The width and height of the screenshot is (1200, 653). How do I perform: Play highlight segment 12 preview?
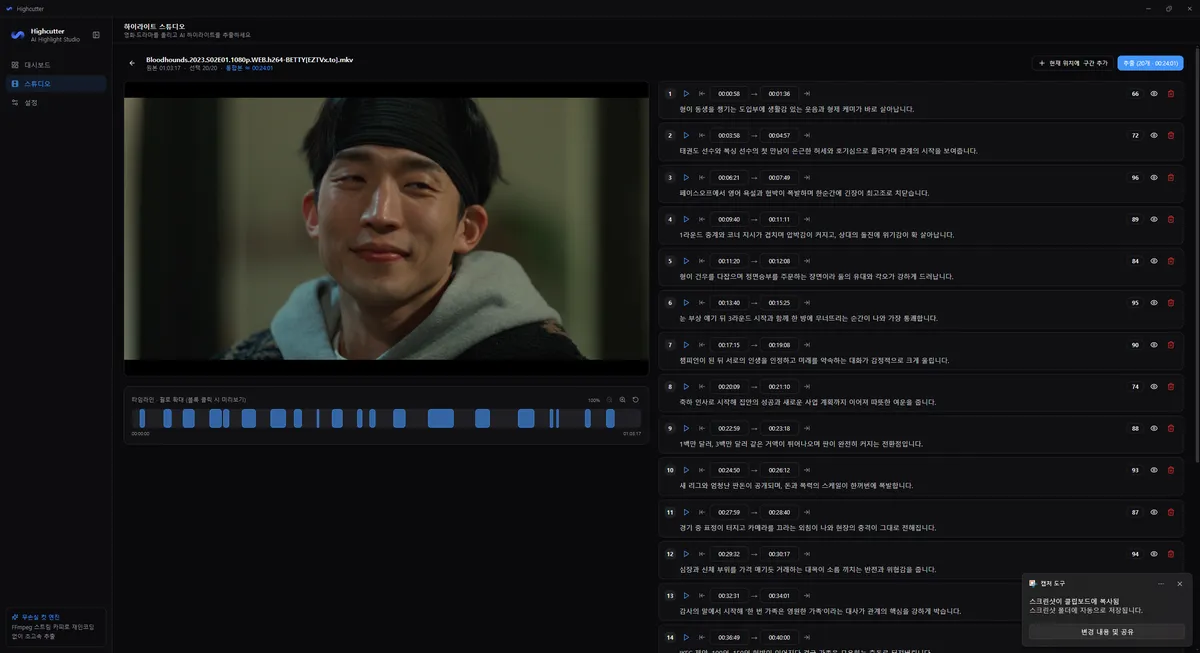686,554
